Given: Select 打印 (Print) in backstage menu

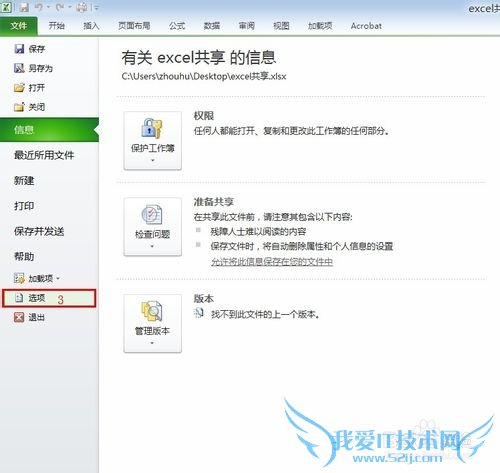Looking at the screenshot, I should click(24, 206).
